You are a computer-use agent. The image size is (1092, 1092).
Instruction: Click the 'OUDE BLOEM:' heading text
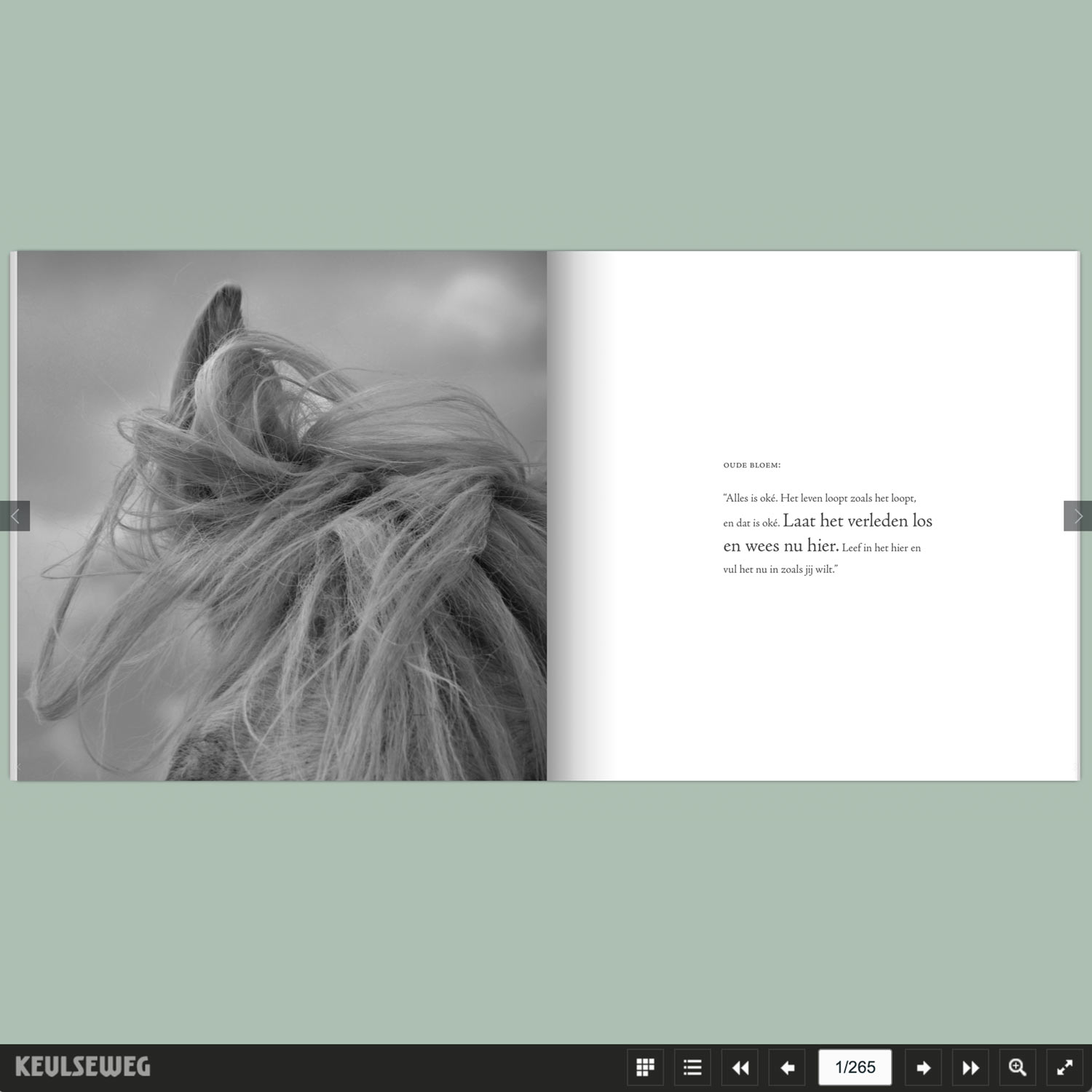[x=751, y=465]
